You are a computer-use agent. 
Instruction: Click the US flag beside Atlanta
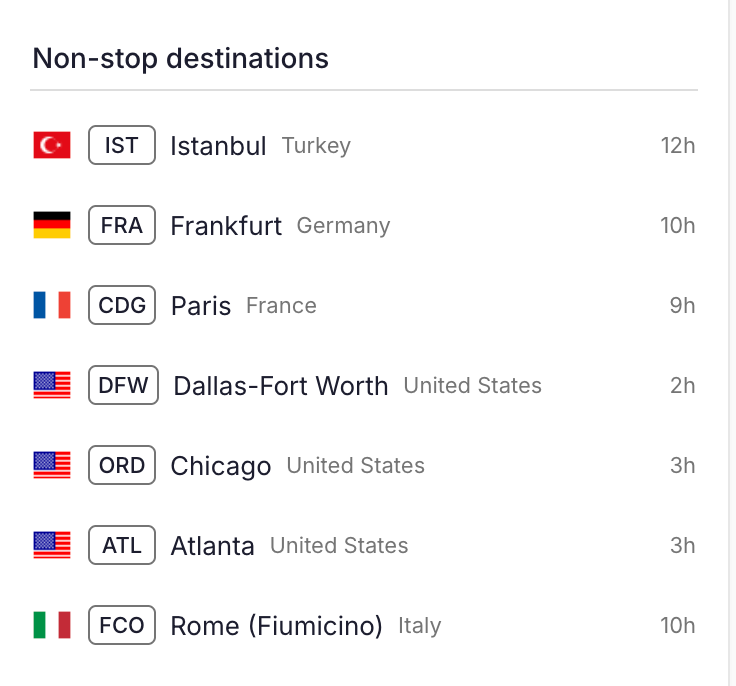[52, 546]
